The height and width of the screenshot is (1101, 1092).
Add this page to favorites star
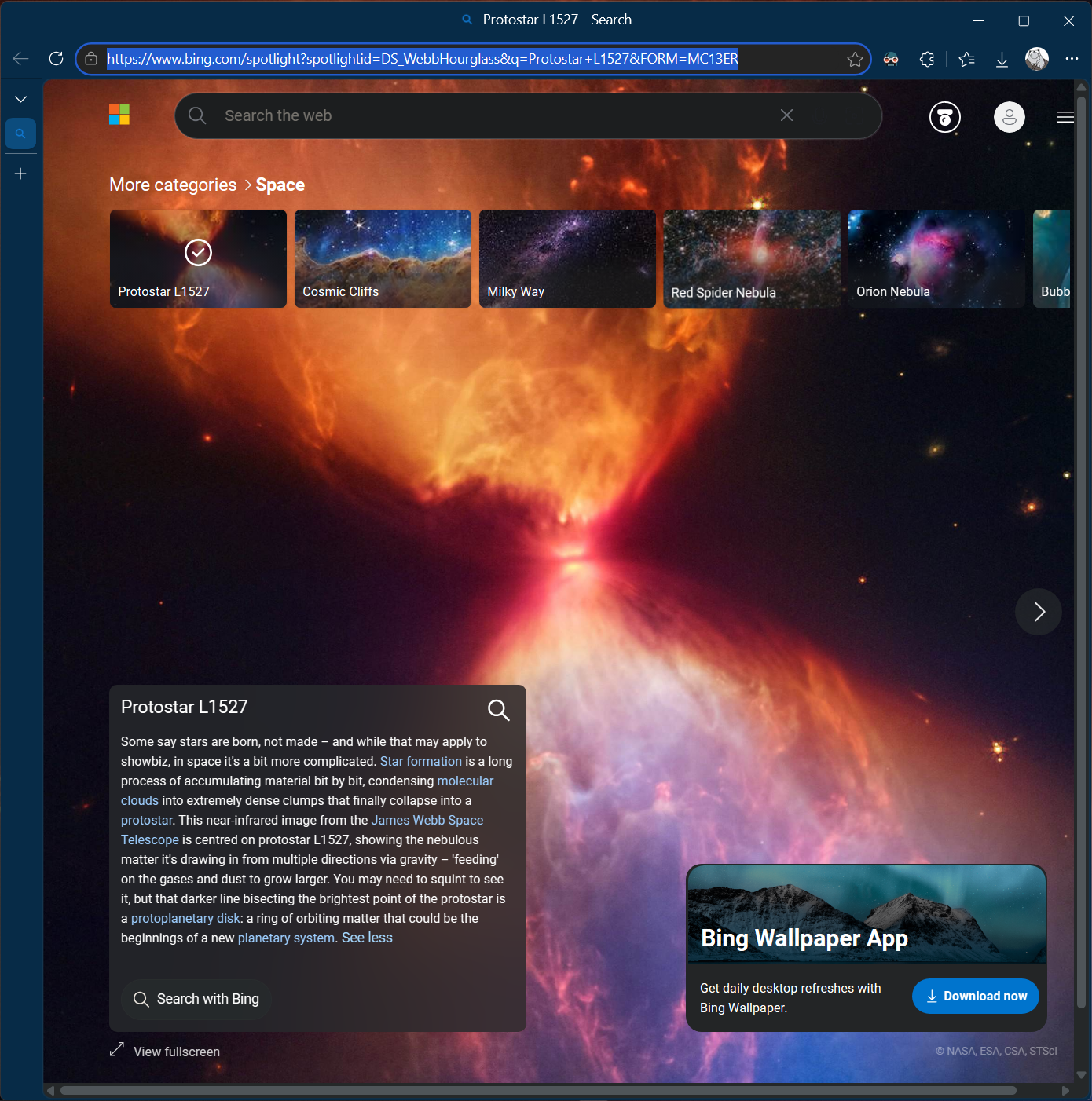pos(855,59)
